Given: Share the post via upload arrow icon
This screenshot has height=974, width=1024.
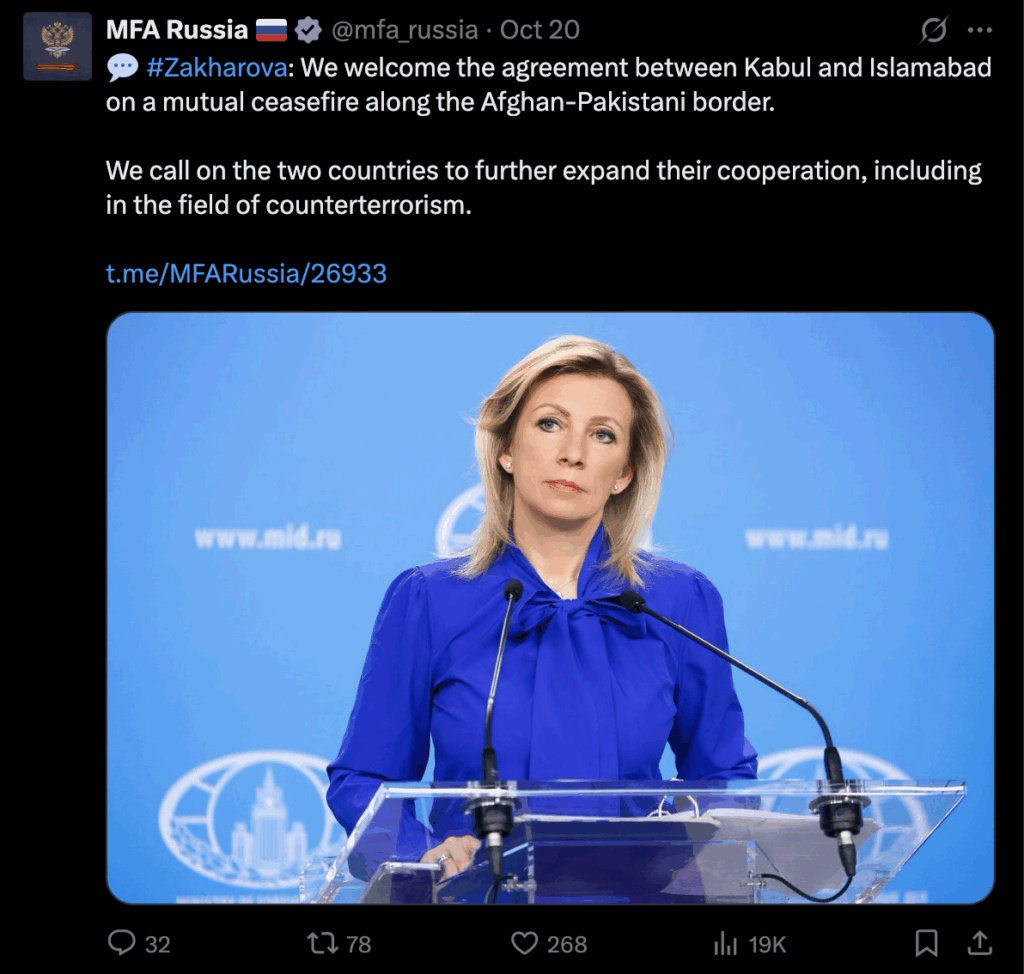Looking at the screenshot, I should tap(980, 943).
